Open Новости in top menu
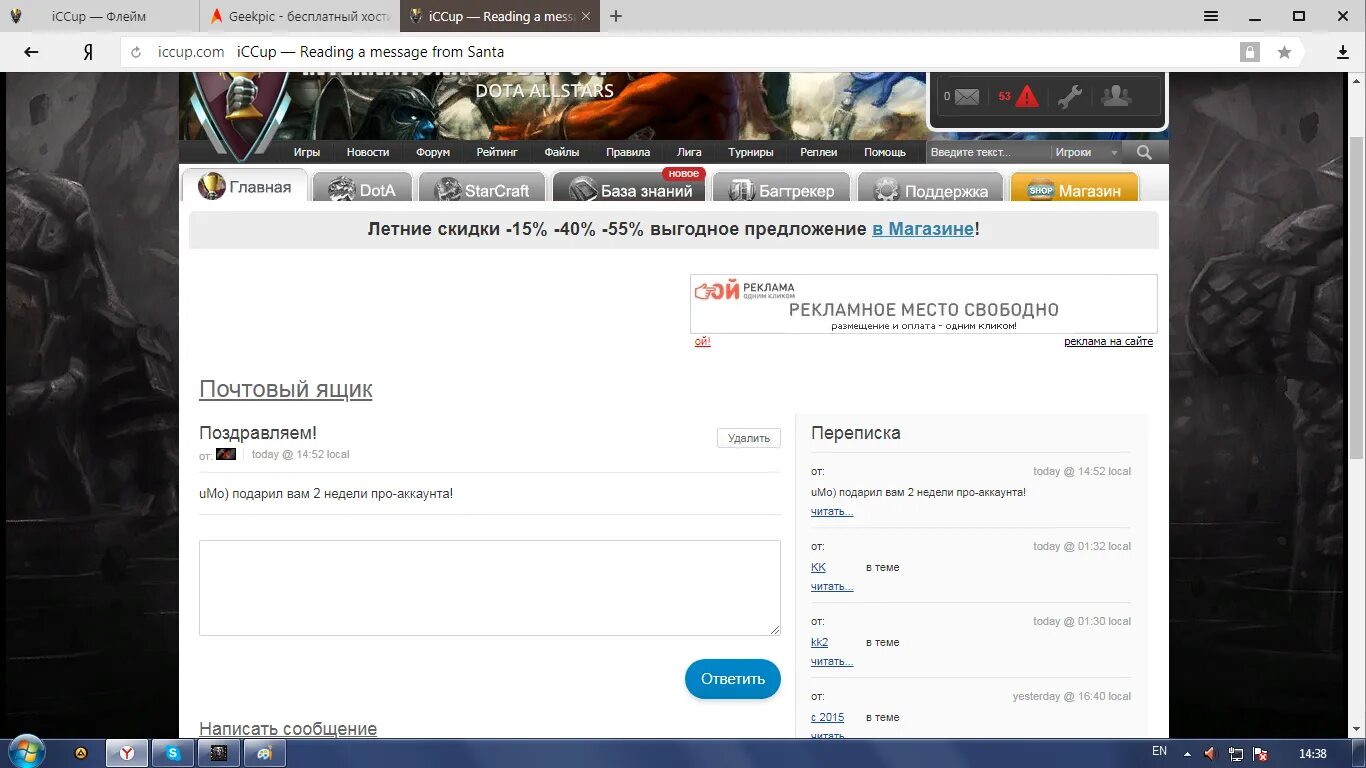1366x768 pixels. tap(368, 152)
